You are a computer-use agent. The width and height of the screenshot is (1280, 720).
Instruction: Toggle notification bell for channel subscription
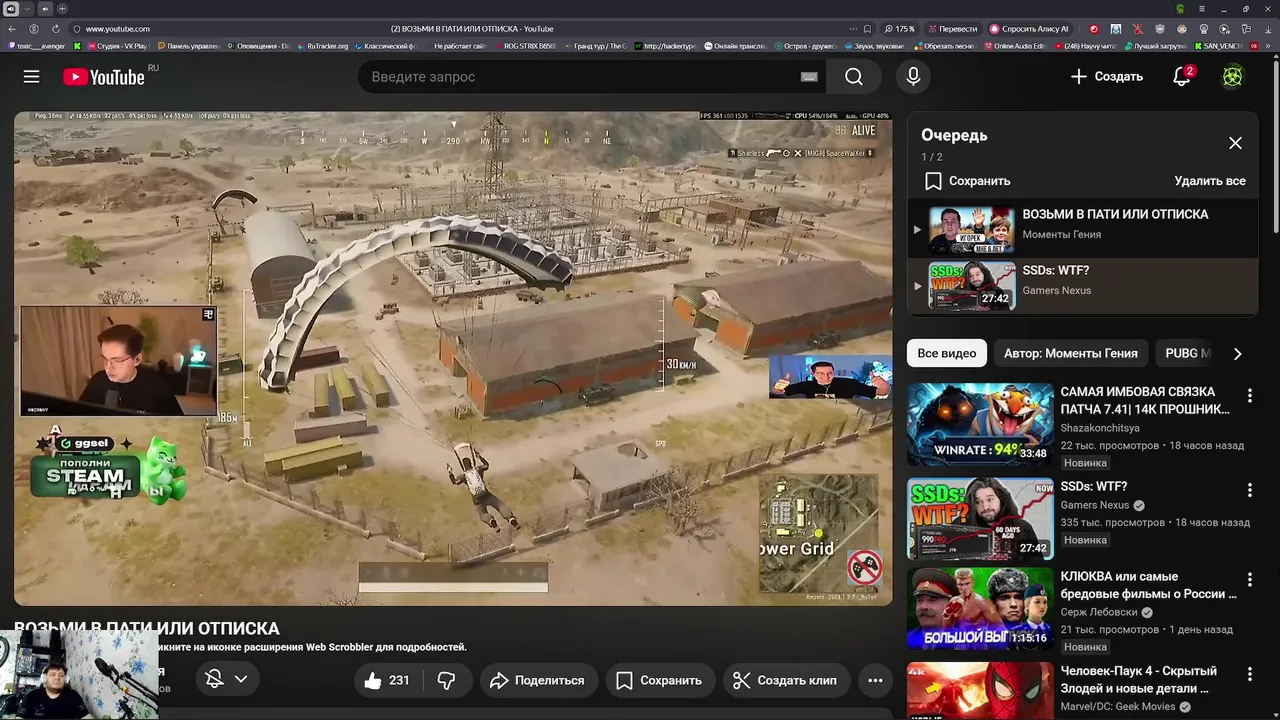tap(214, 679)
